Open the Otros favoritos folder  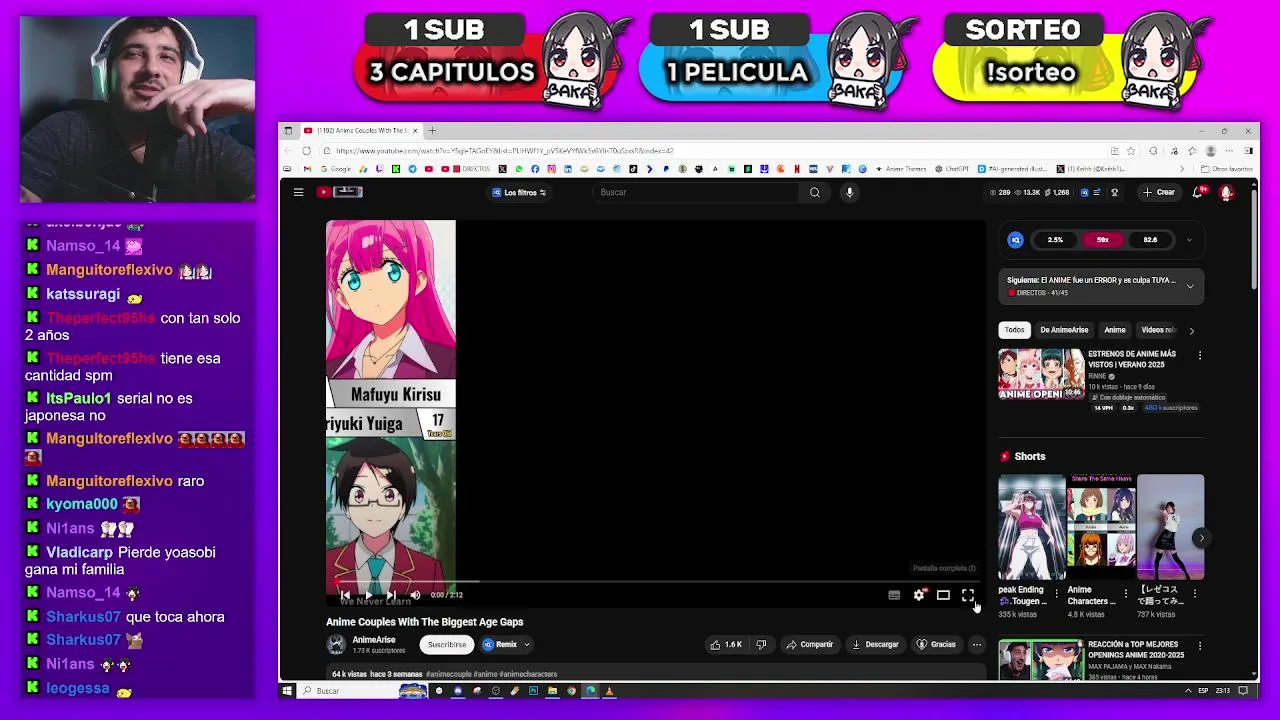tap(1226, 169)
